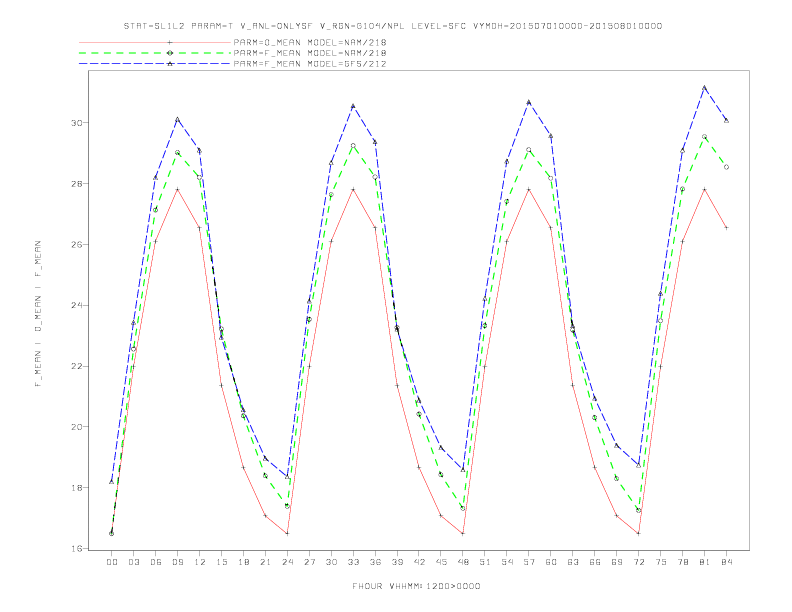The image size is (792, 612).
Task: Click blue GFS triangle marker at hour 09 peak
Action: [177, 120]
